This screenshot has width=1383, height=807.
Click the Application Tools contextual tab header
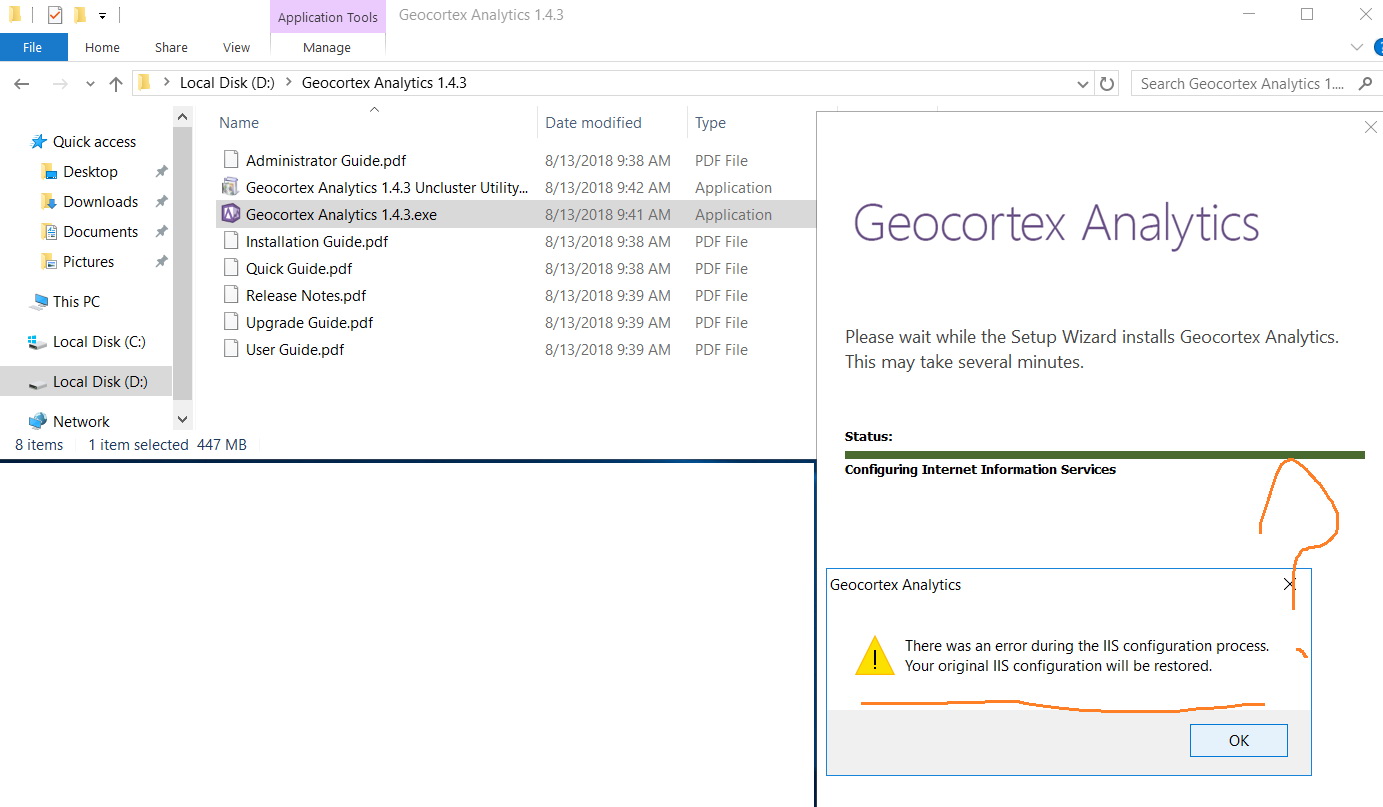click(x=328, y=17)
